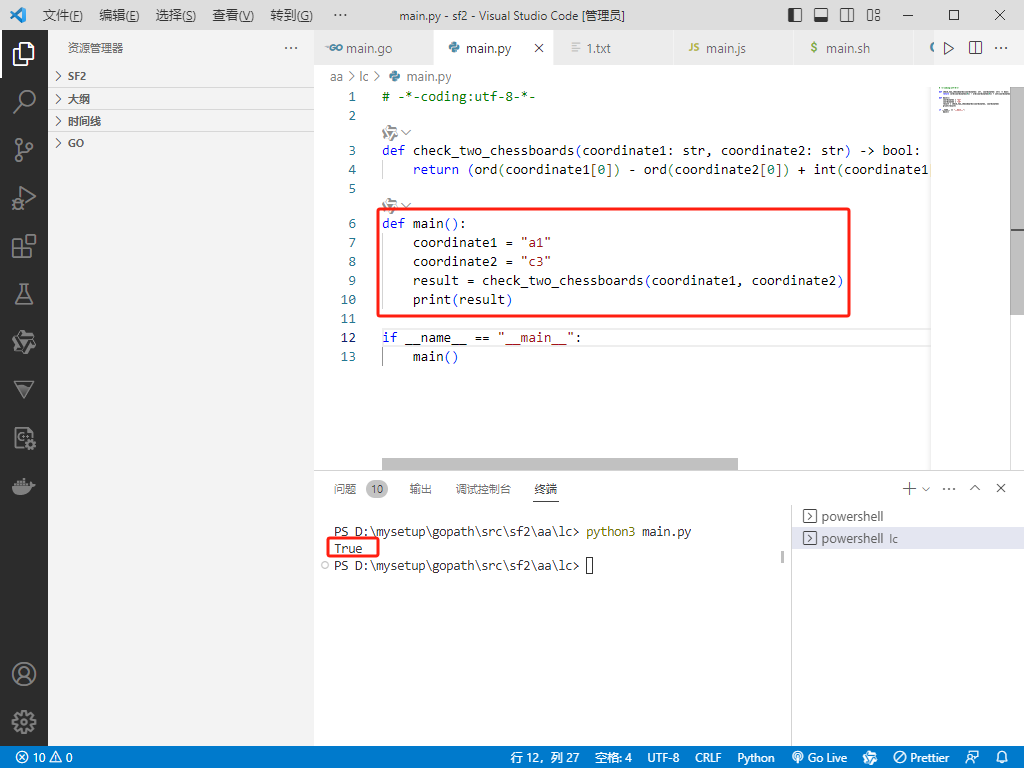The image size is (1024, 768).
Task: Open customize layout icon
Action: (x=873, y=15)
